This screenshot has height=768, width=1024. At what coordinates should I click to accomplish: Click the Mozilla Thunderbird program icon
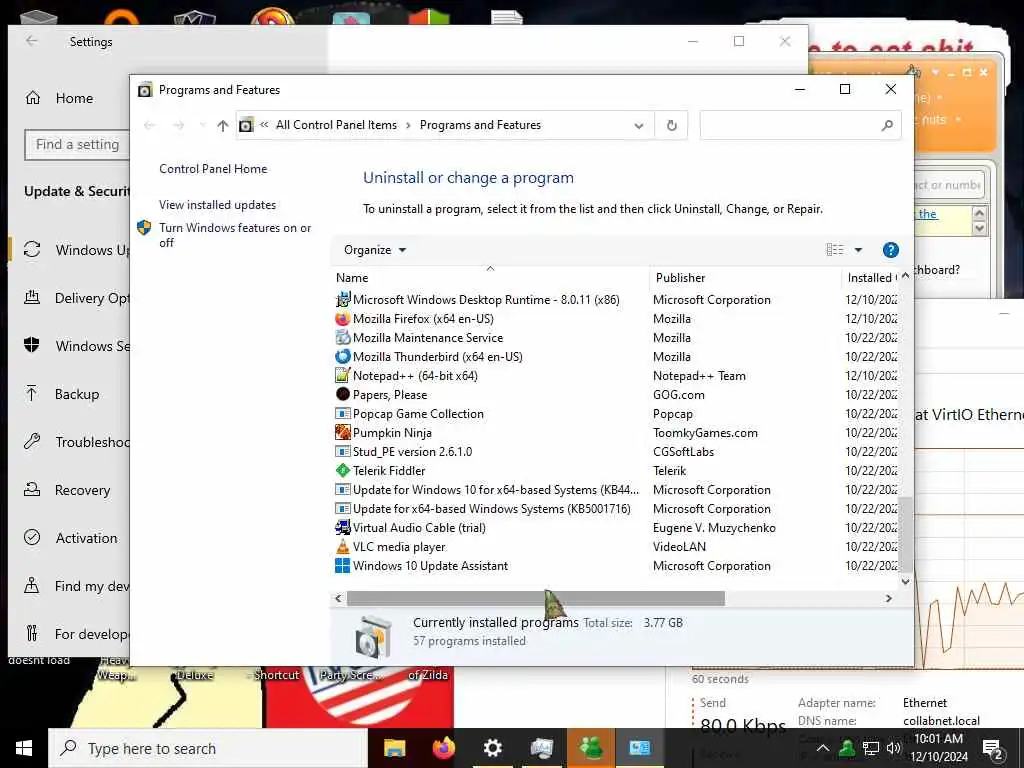pyautogui.click(x=342, y=357)
